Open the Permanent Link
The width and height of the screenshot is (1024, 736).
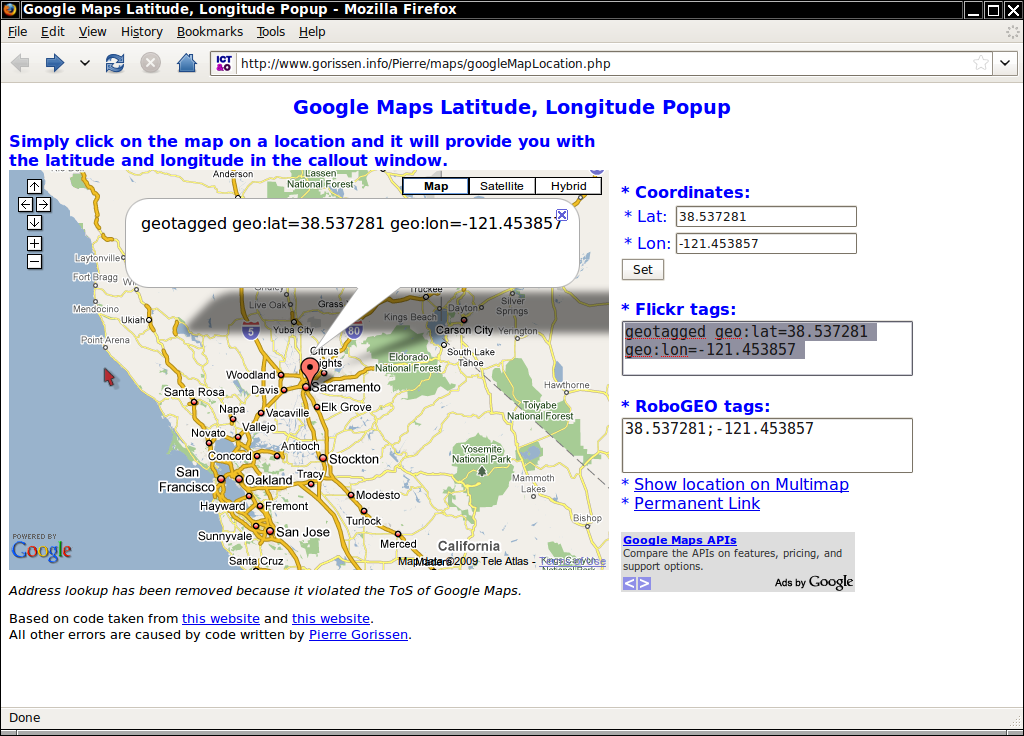pyautogui.click(x=696, y=504)
